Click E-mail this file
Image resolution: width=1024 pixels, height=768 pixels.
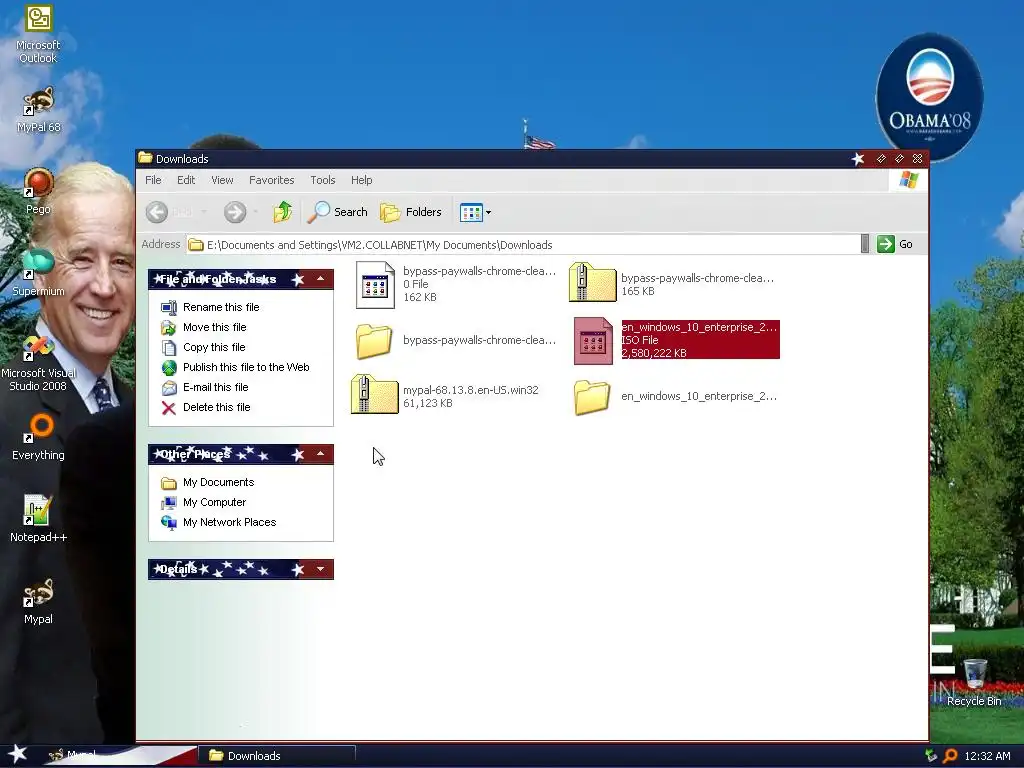(x=216, y=387)
